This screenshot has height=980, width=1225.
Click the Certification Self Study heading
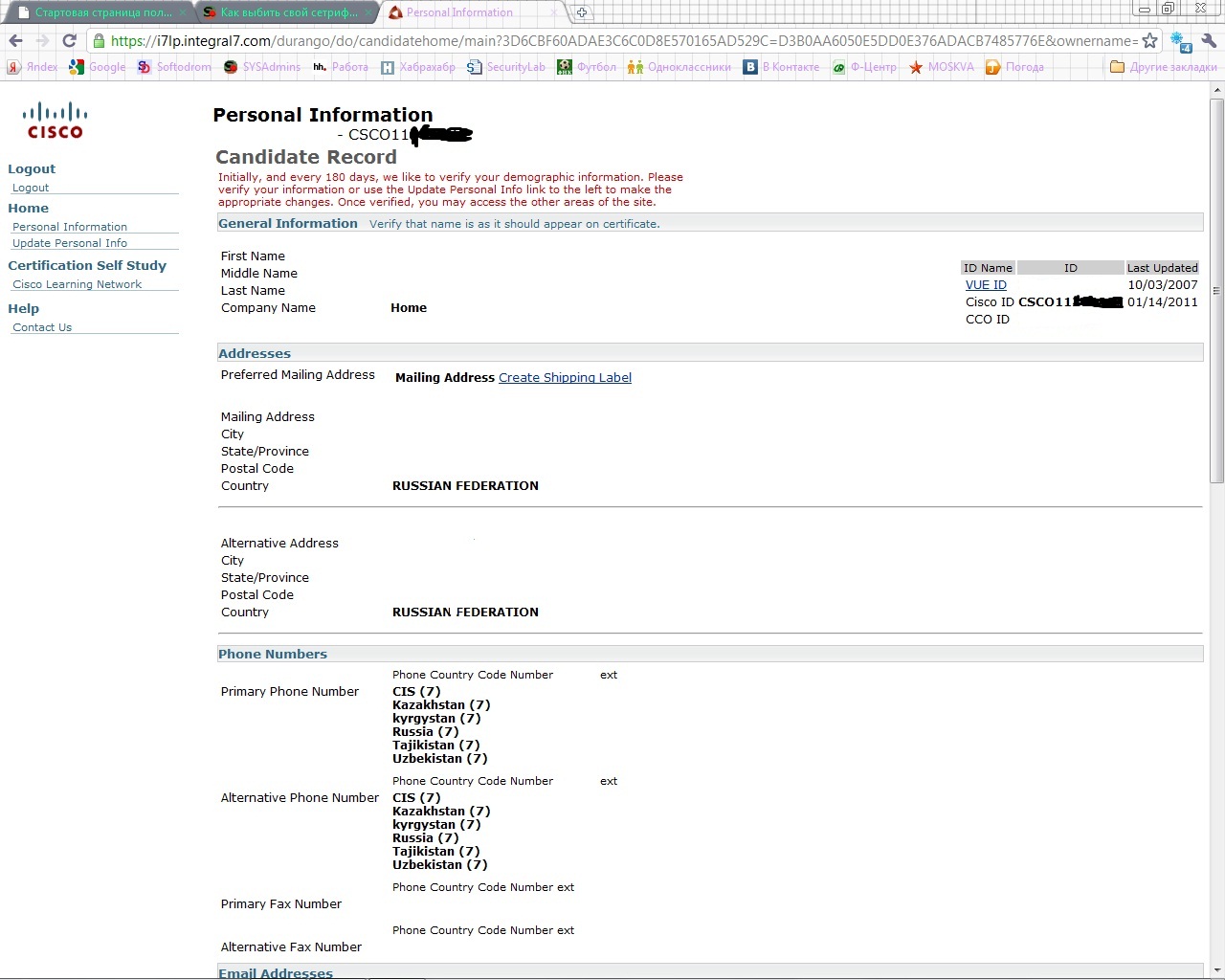click(x=87, y=265)
